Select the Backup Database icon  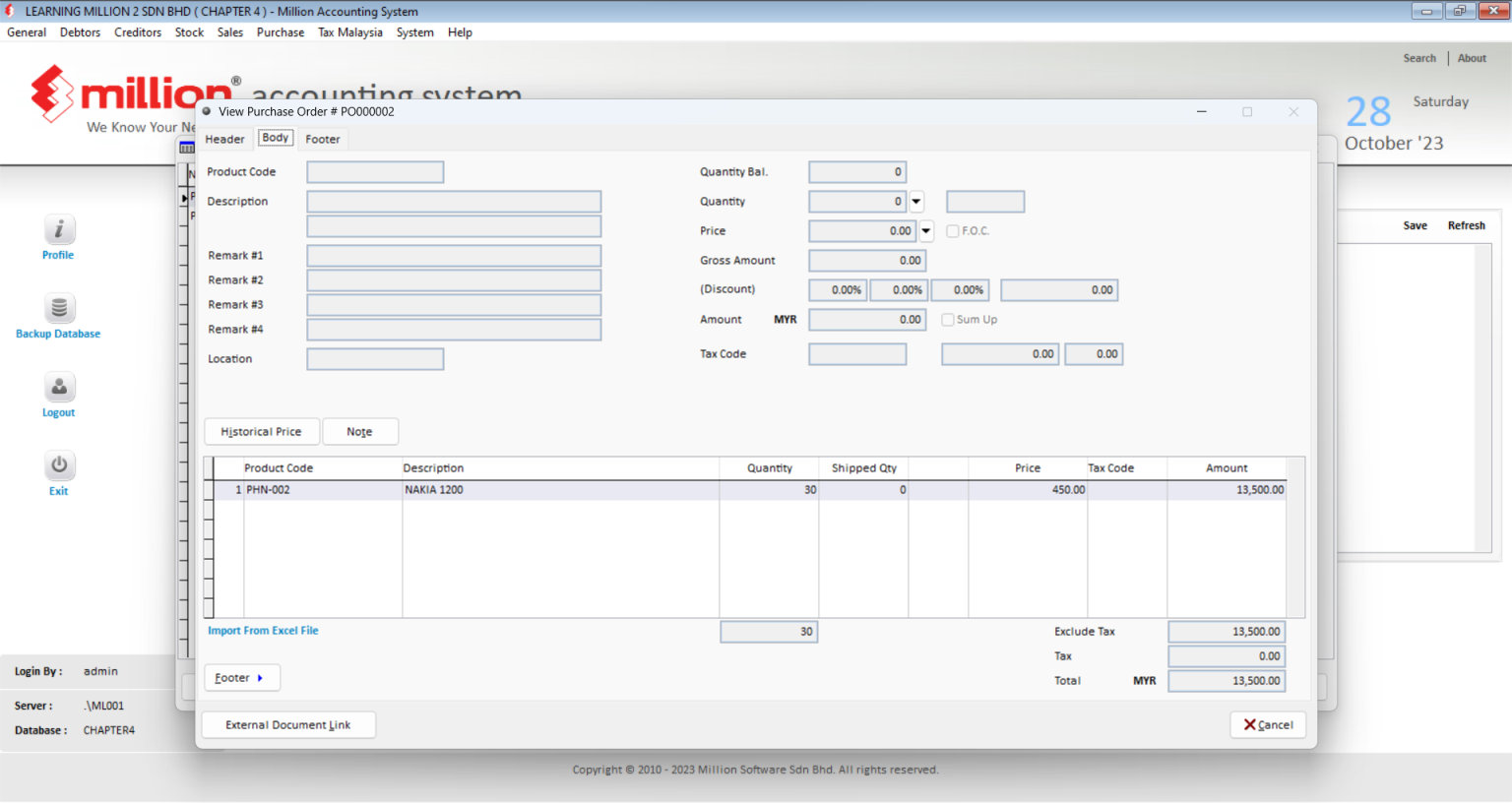pos(58,307)
